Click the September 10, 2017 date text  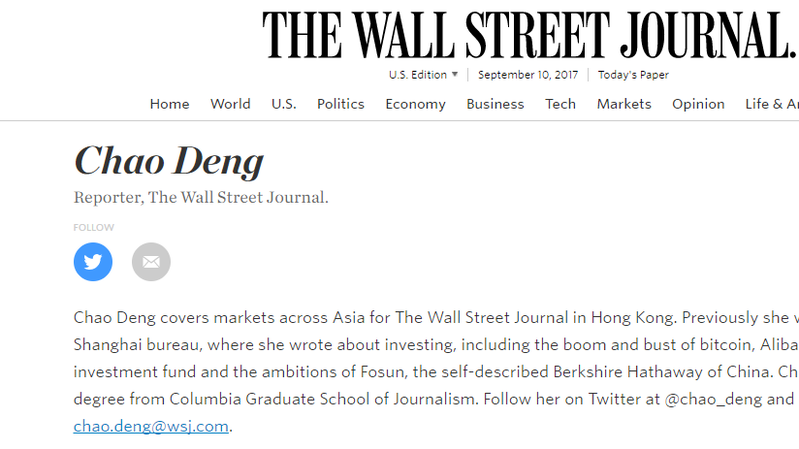(x=528, y=75)
